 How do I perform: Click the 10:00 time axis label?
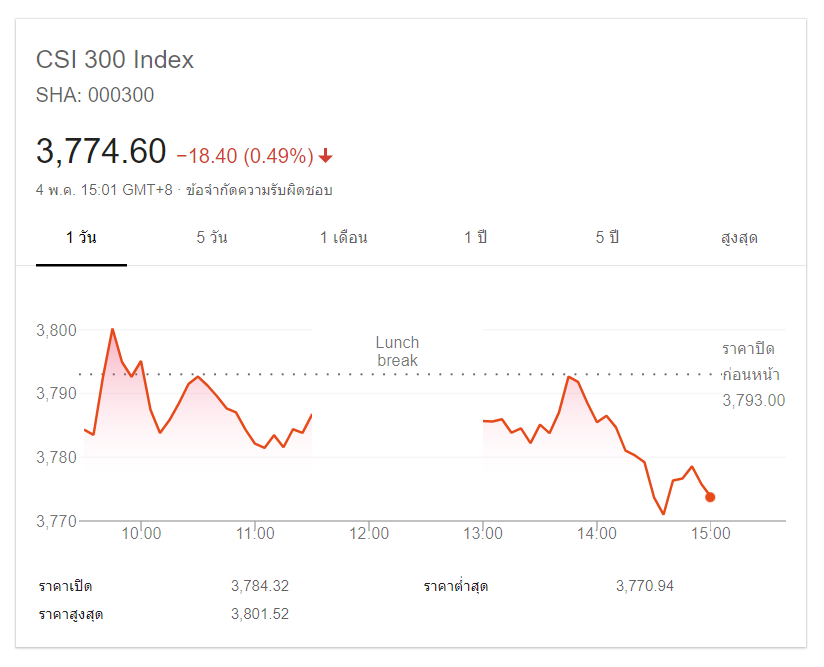tap(141, 534)
